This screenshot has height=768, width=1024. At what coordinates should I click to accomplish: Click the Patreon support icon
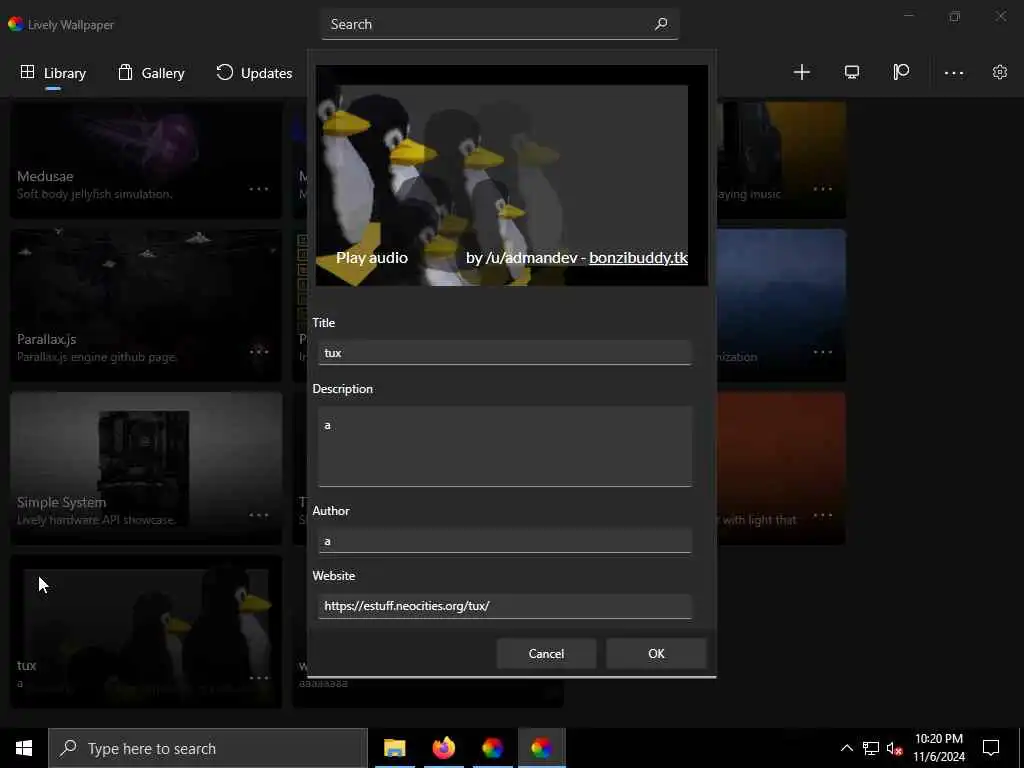click(x=901, y=72)
